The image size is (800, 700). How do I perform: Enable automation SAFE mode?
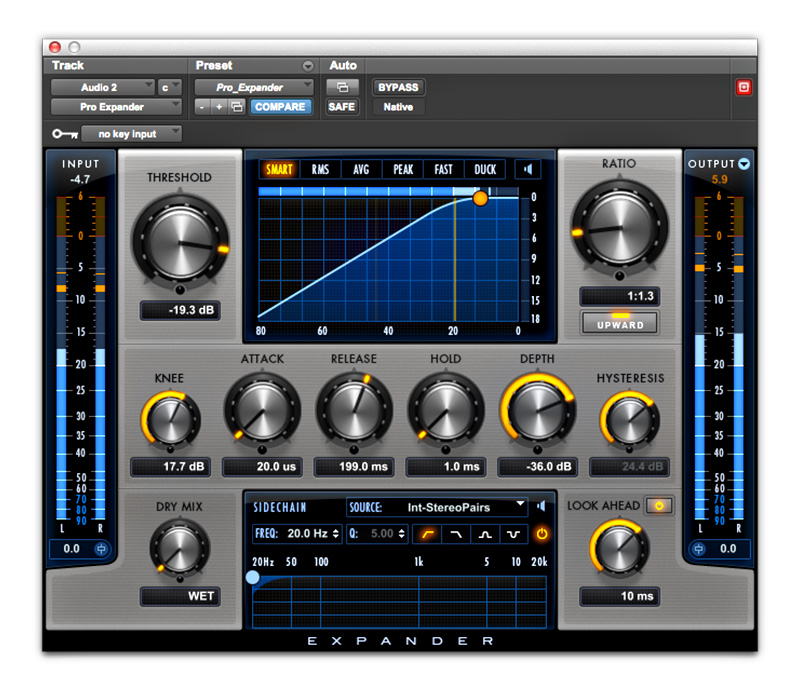(x=341, y=107)
